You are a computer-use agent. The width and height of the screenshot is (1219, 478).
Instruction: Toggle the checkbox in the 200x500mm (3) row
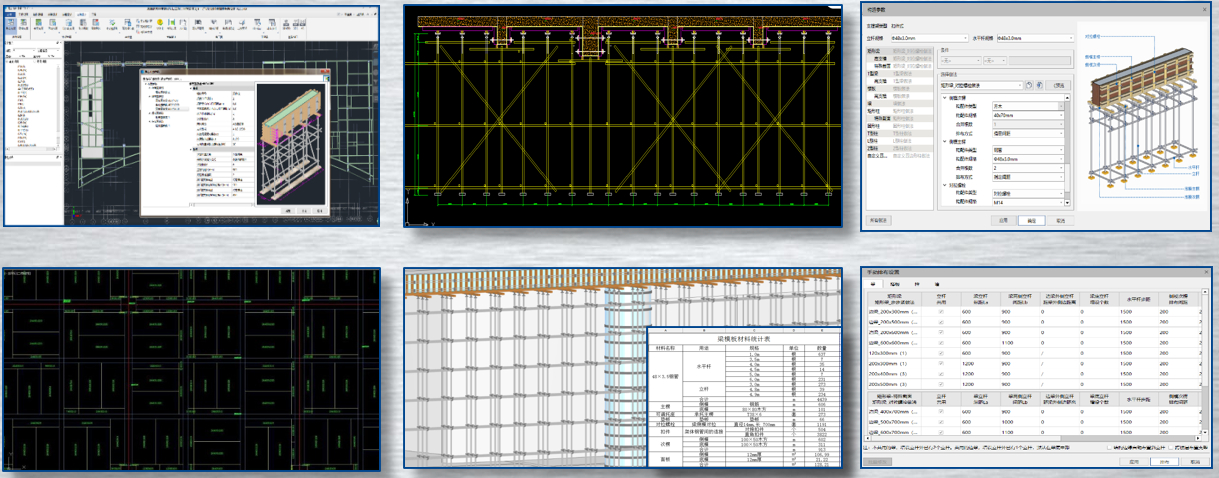coord(939,384)
